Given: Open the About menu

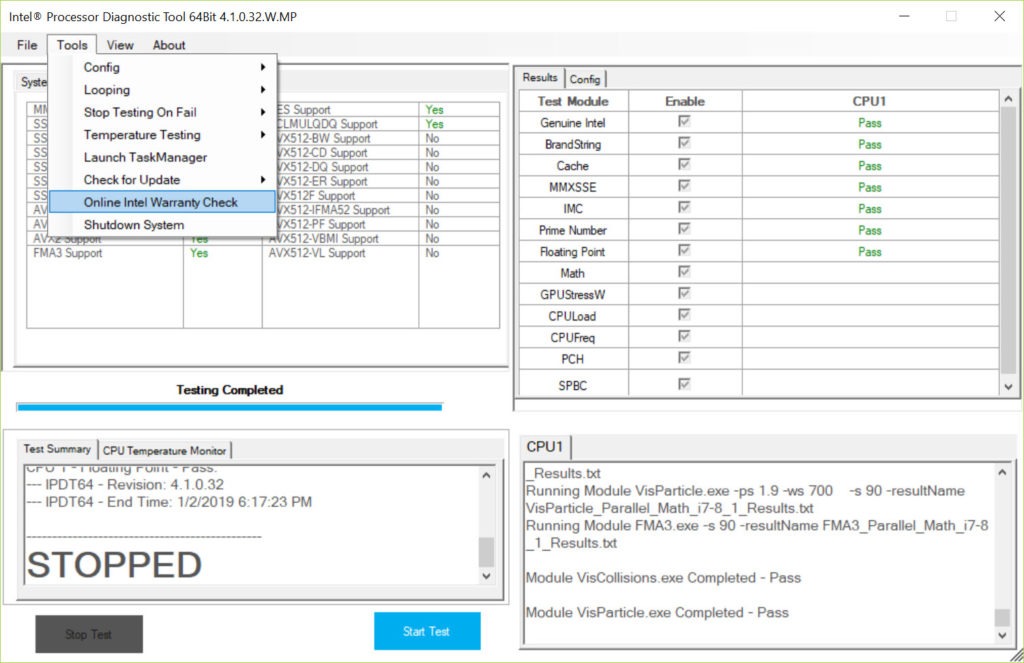Looking at the screenshot, I should click(x=169, y=45).
